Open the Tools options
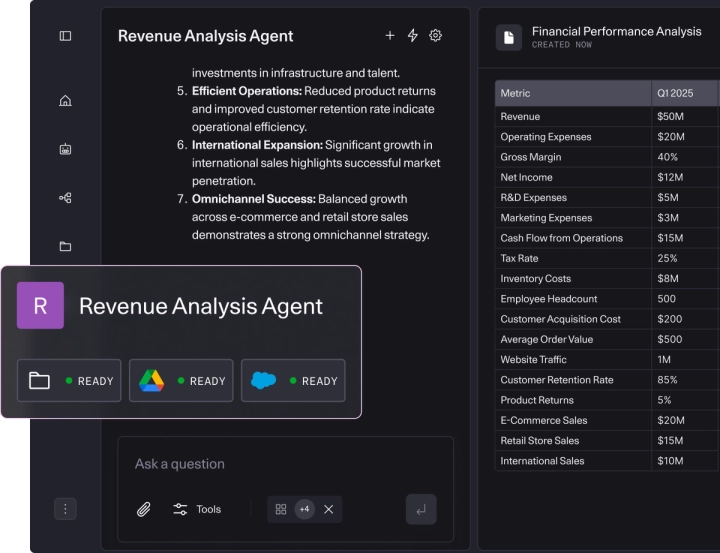This screenshot has width=720, height=553. click(197, 509)
